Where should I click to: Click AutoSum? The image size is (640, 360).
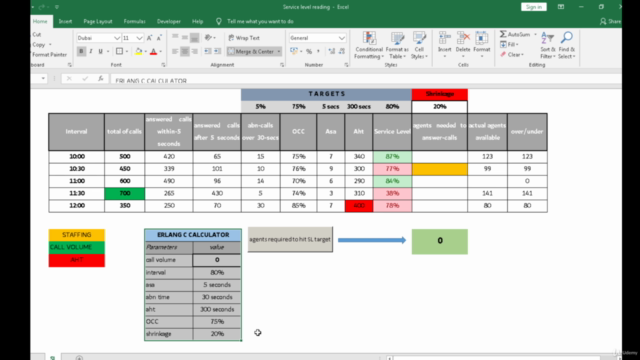tap(515, 35)
